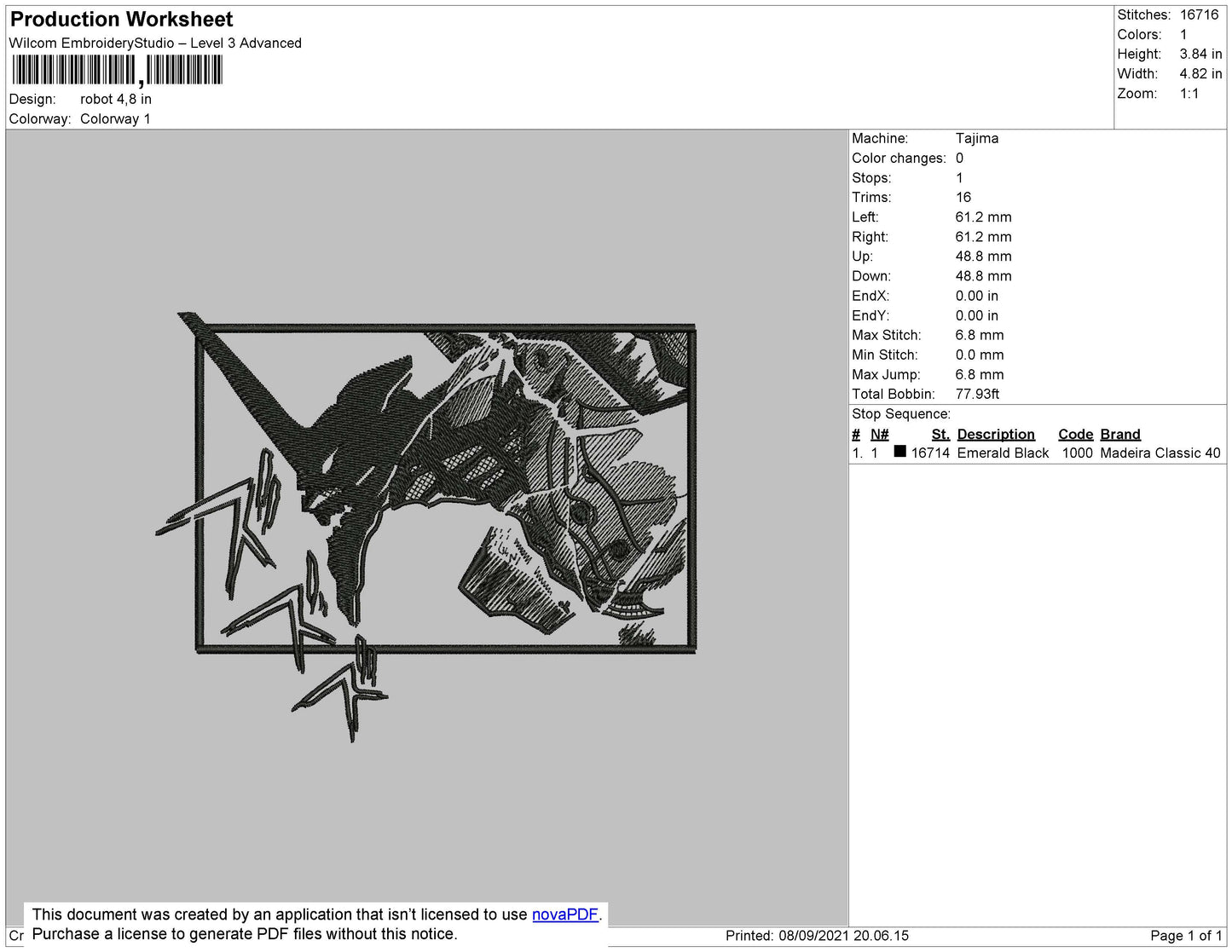
Task: Click the black Emerald Black color swatch
Action: [x=899, y=452]
